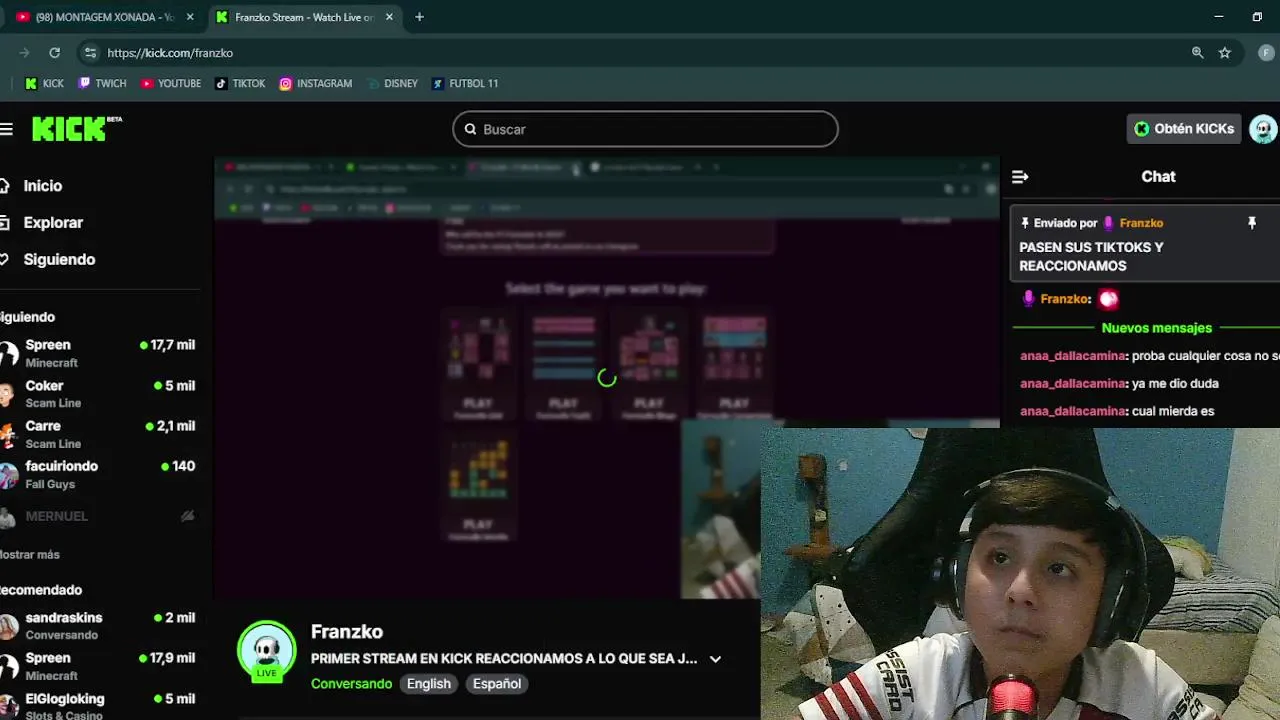
Task: Jump to Nuevos mensajes in chat
Action: coord(1156,328)
